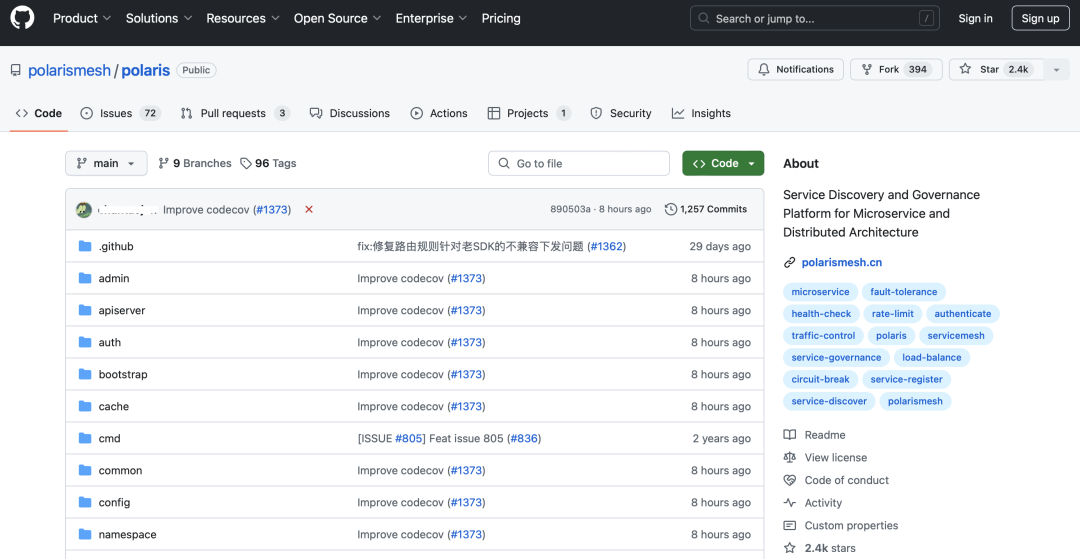
Task: Open the apiserver folder
Action: [x=122, y=310]
